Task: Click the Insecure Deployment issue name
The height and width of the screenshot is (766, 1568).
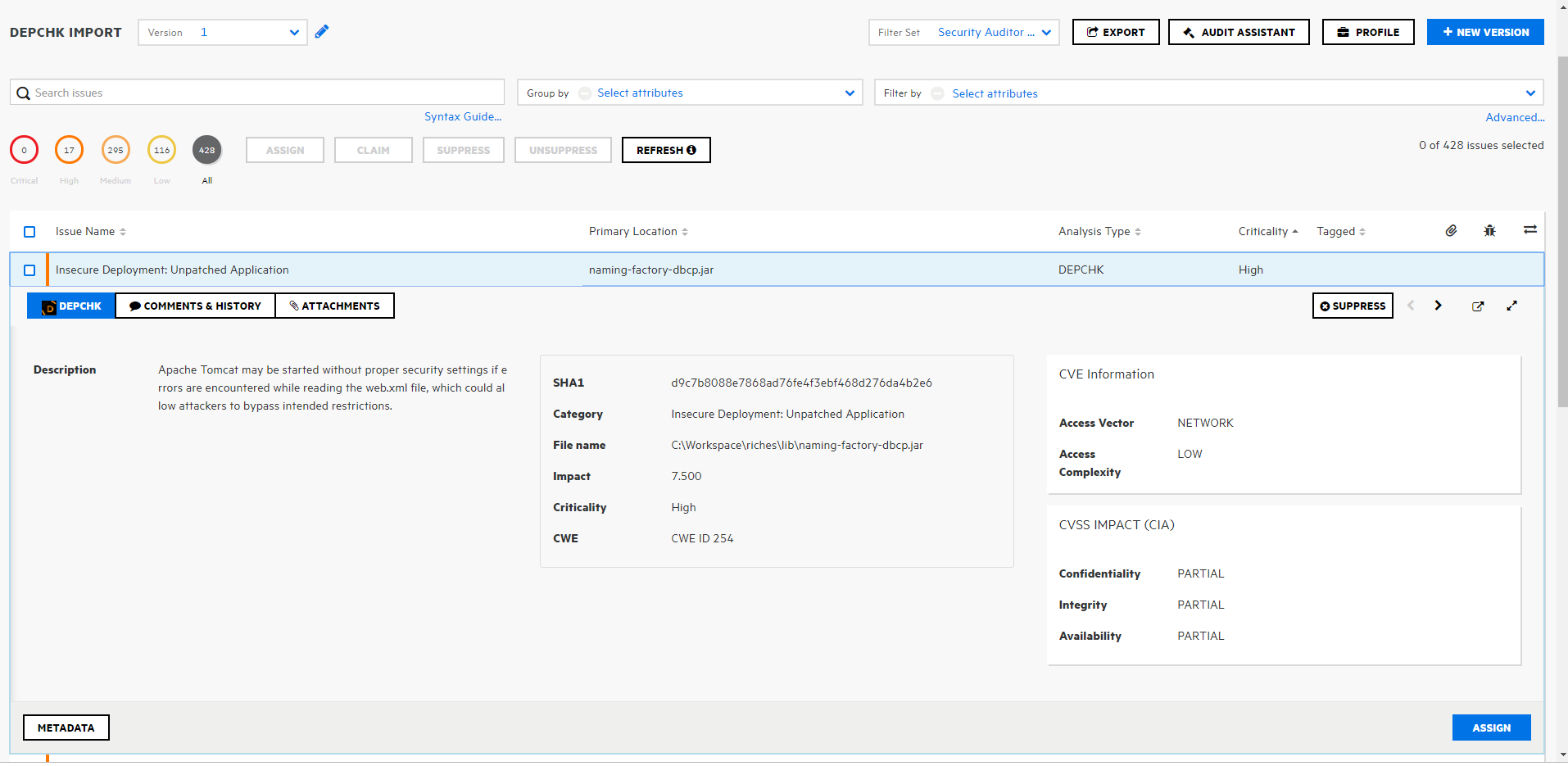Action: (x=172, y=270)
